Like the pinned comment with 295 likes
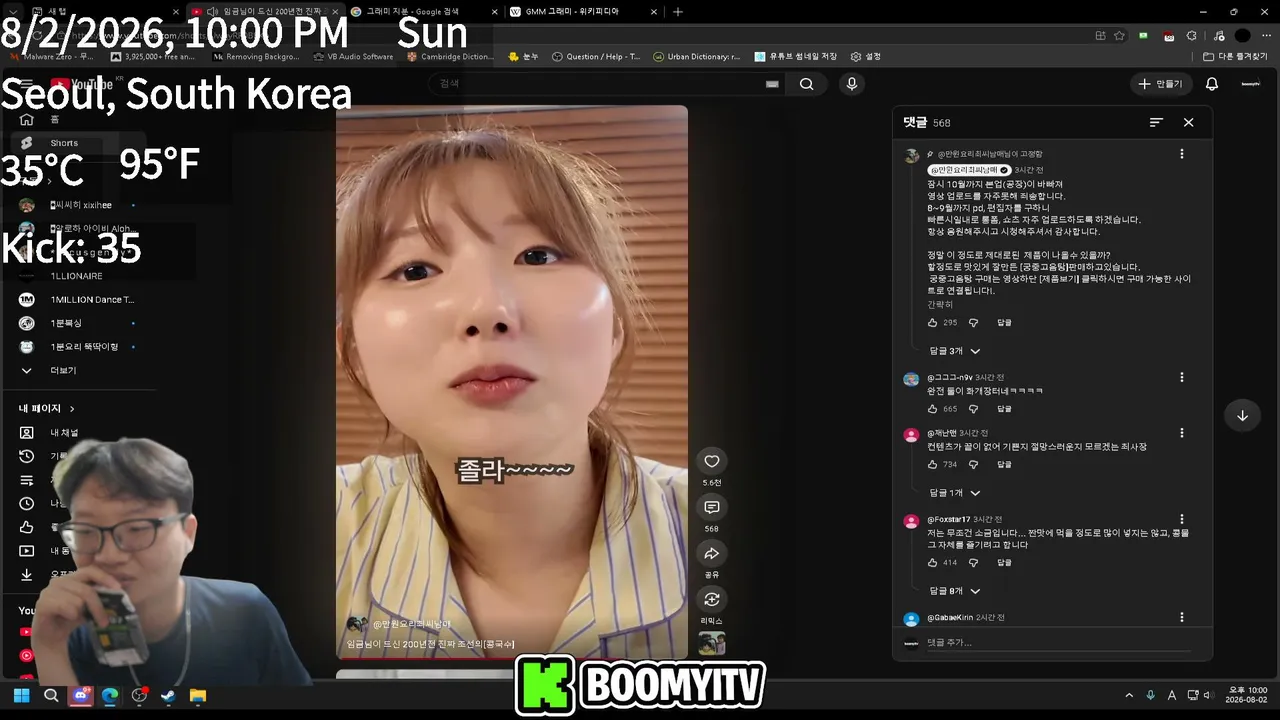The height and width of the screenshot is (720, 1280). [x=932, y=323]
